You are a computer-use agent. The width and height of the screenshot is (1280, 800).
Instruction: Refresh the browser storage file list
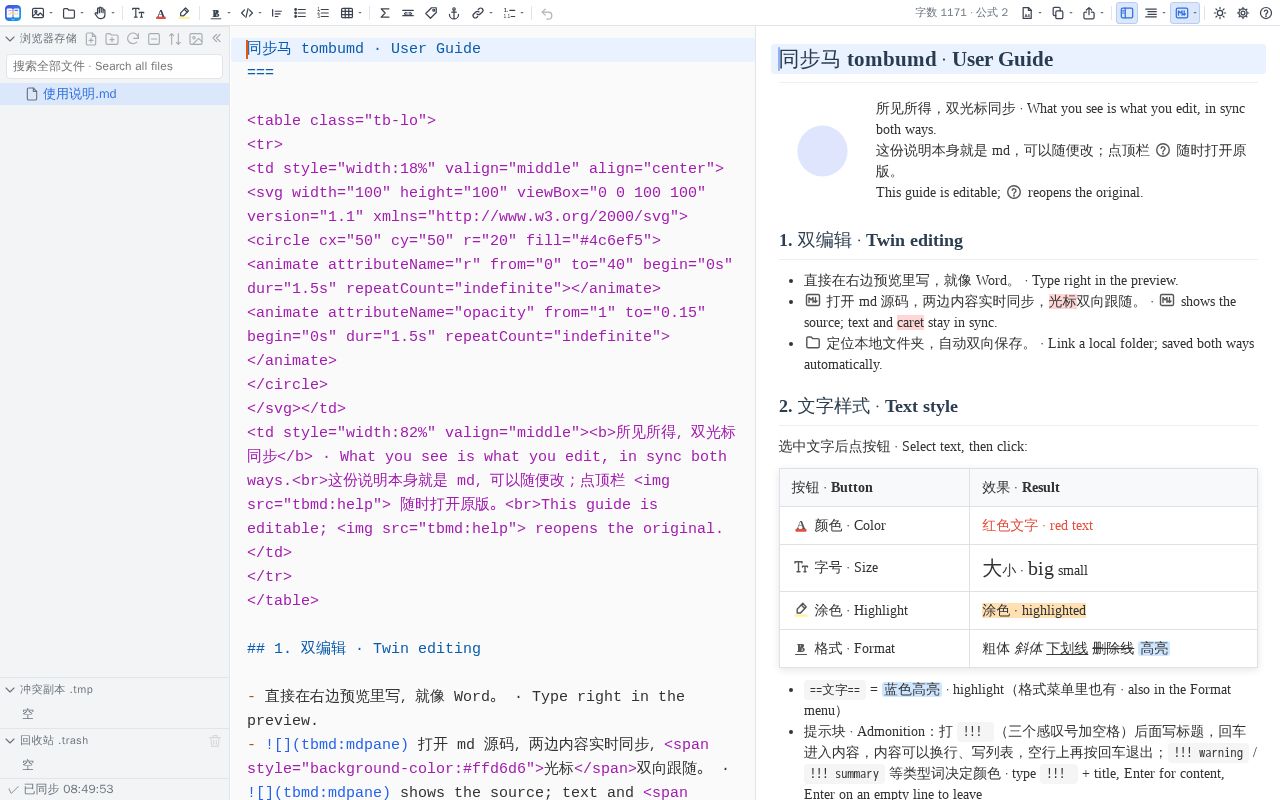[133, 39]
